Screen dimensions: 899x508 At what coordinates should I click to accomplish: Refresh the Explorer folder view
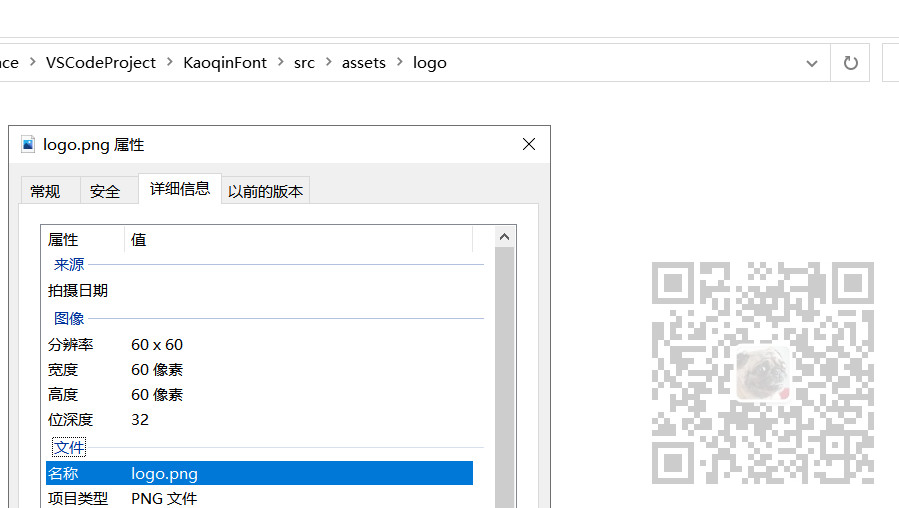pos(850,62)
